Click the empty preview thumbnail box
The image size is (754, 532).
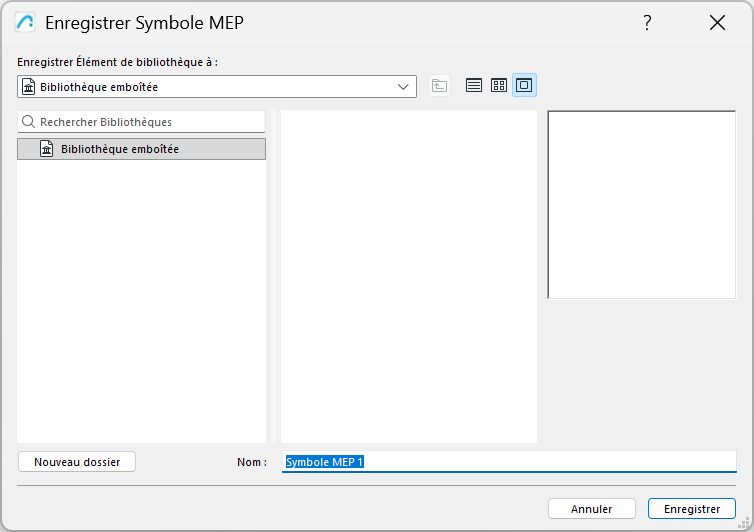click(642, 205)
